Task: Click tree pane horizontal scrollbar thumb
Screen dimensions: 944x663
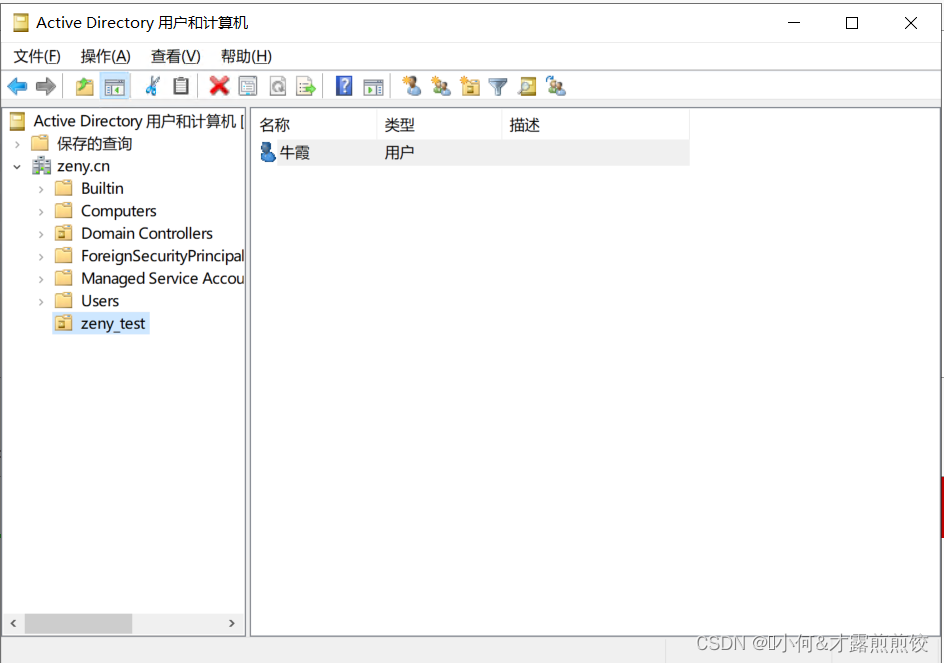Action: coord(78,623)
